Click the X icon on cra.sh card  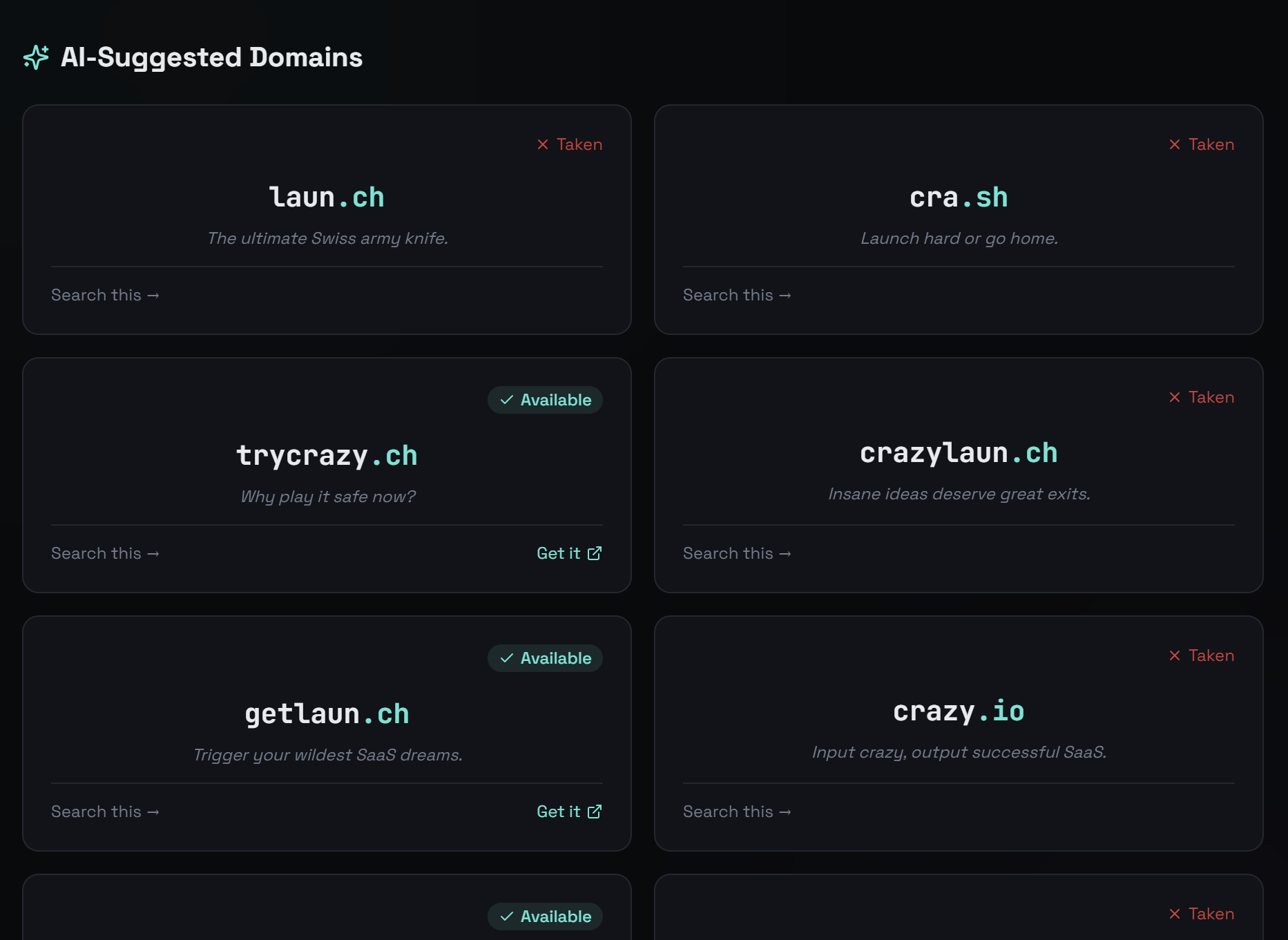[1175, 144]
